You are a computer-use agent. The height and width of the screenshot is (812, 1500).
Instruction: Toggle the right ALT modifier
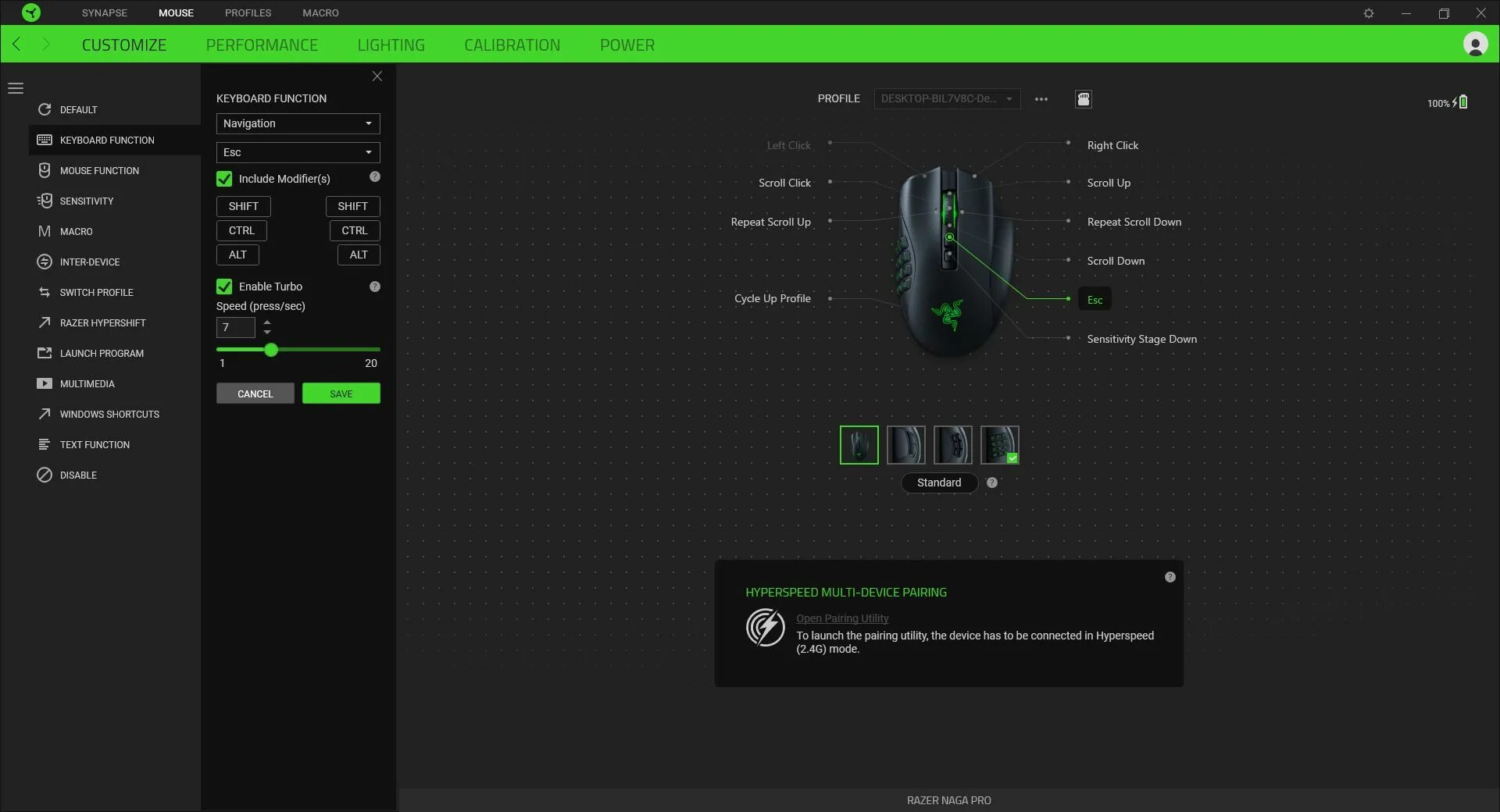point(359,255)
